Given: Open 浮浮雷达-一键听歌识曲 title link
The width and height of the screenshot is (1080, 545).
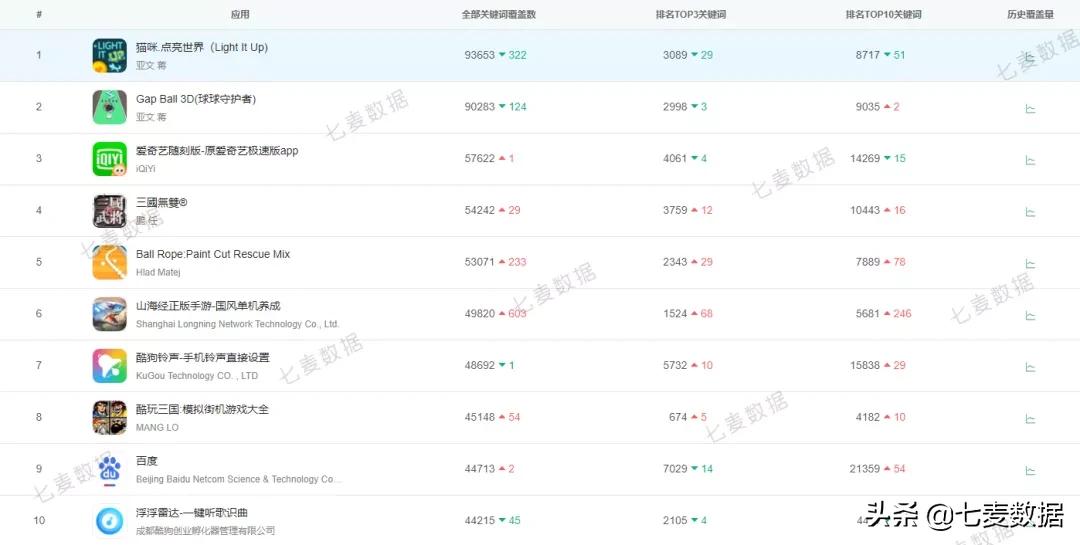Looking at the screenshot, I should pos(191,513).
